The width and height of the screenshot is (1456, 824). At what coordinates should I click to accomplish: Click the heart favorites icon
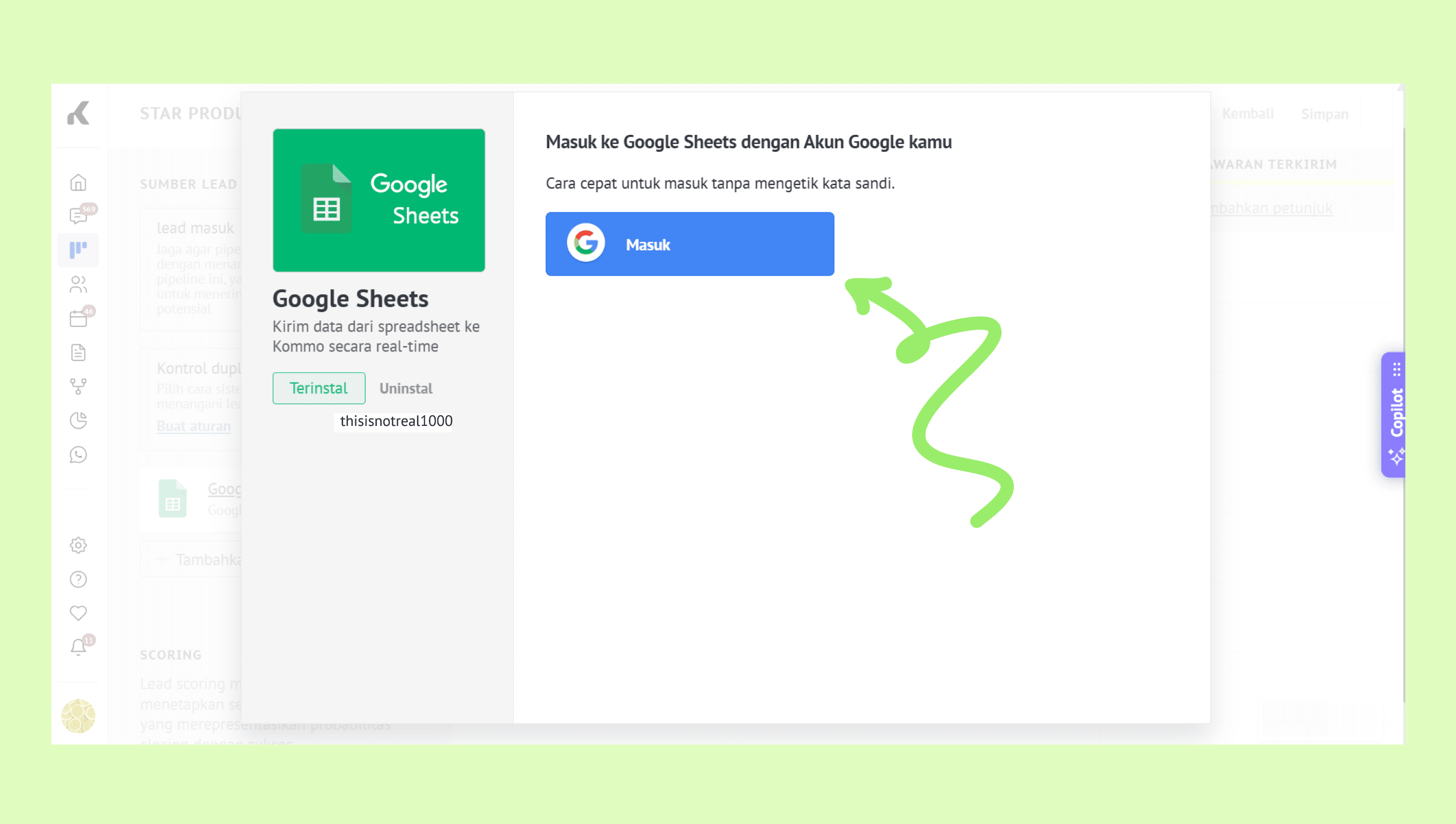click(78, 613)
